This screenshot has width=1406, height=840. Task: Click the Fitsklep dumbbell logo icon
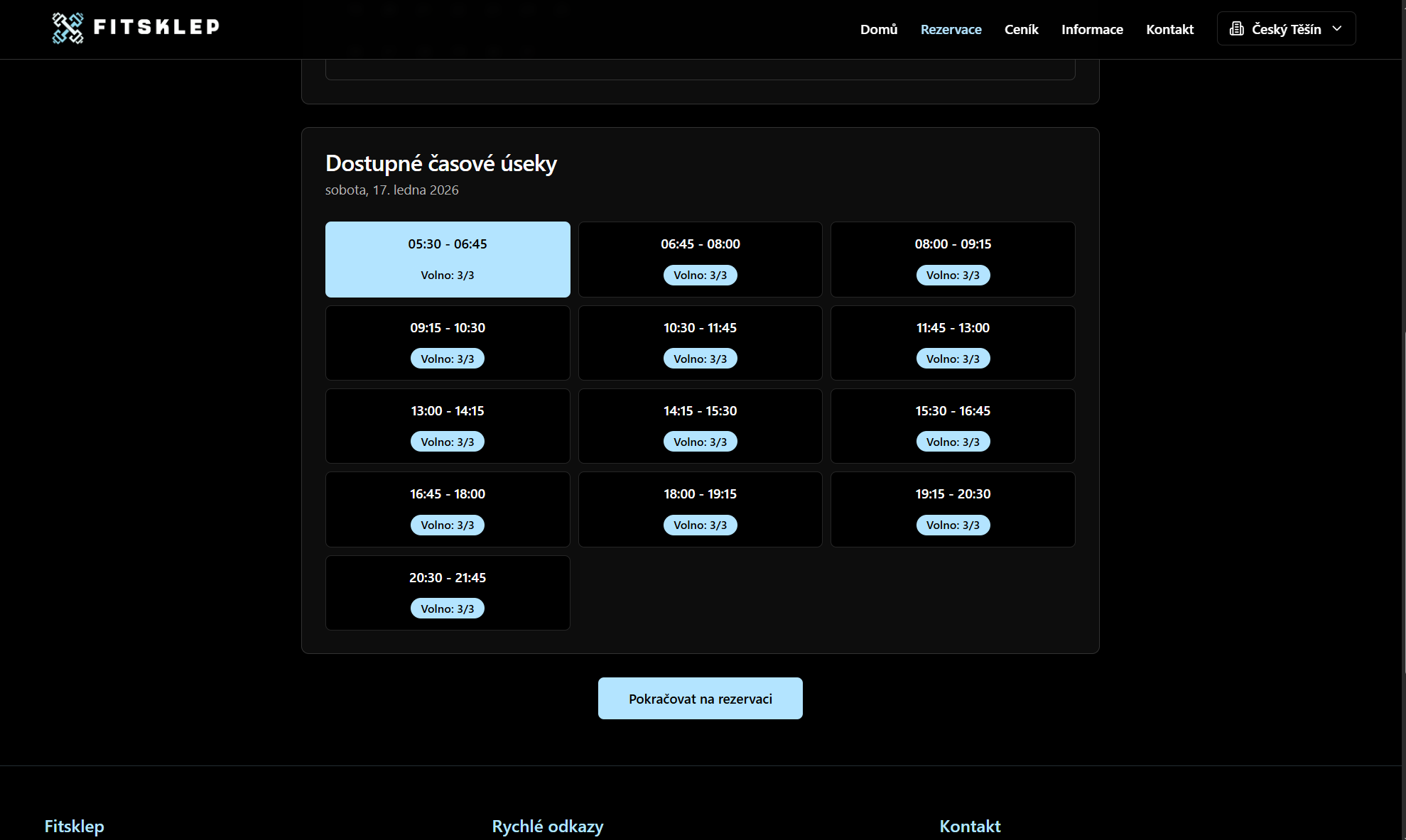pyautogui.click(x=67, y=28)
